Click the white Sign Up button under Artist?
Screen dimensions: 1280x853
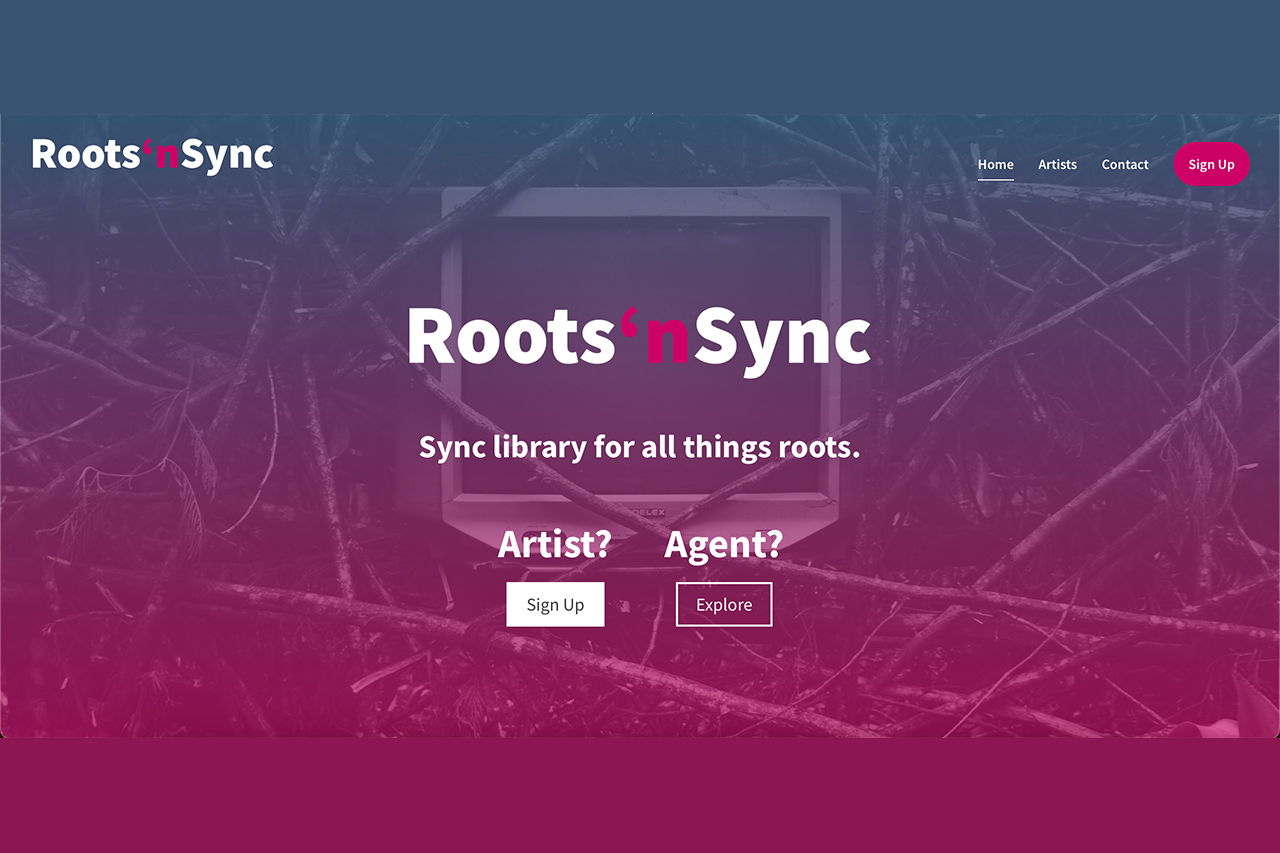555,604
